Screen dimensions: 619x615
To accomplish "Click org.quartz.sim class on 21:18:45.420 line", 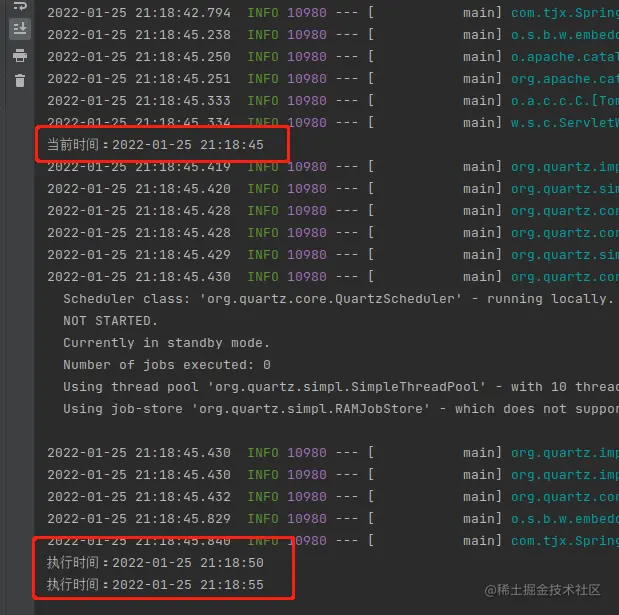I will (x=565, y=189).
